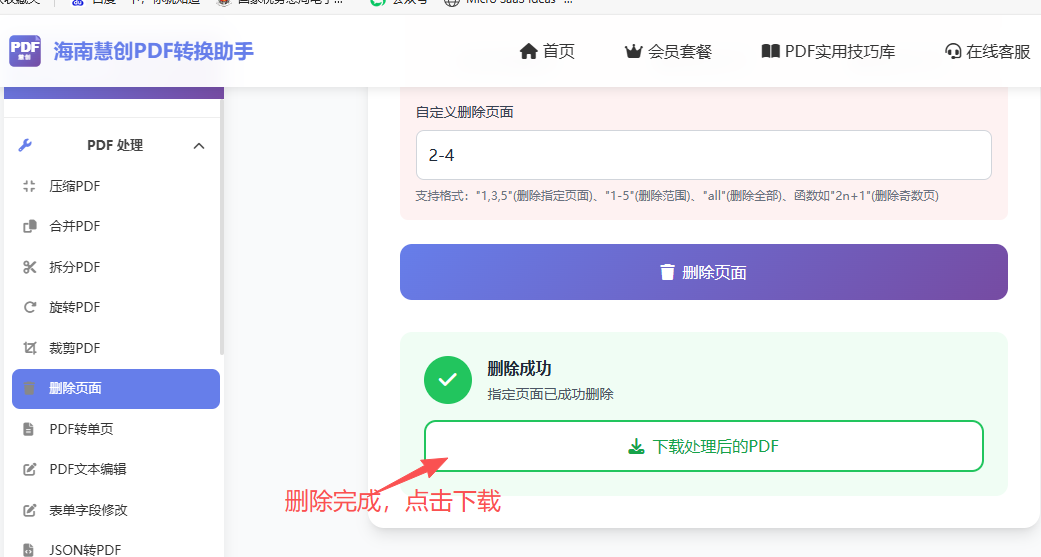
Task: Click the sidebar vertical scrollbar
Action: [x=222, y=226]
